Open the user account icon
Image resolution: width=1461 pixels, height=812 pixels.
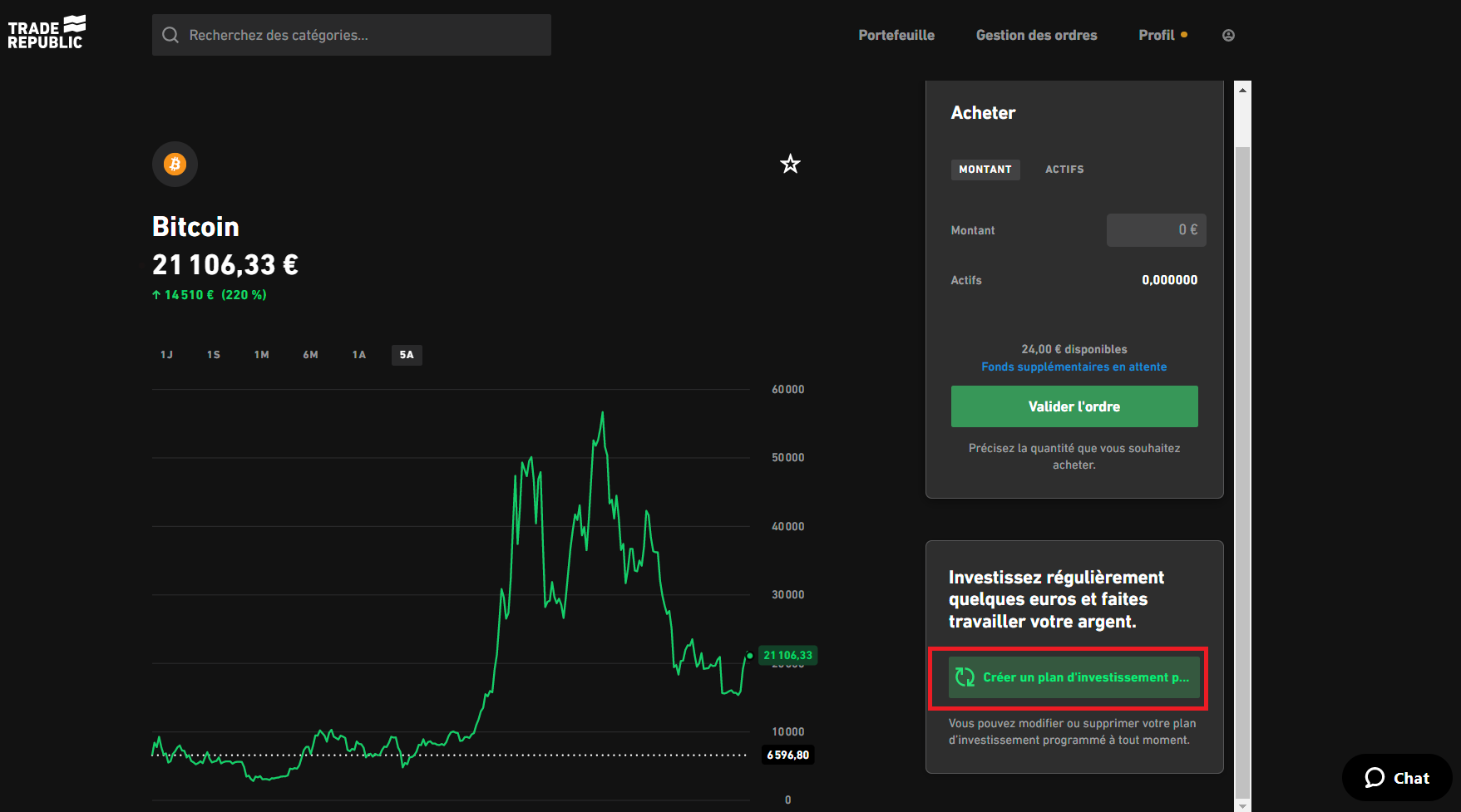pyautogui.click(x=1228, y=35)
